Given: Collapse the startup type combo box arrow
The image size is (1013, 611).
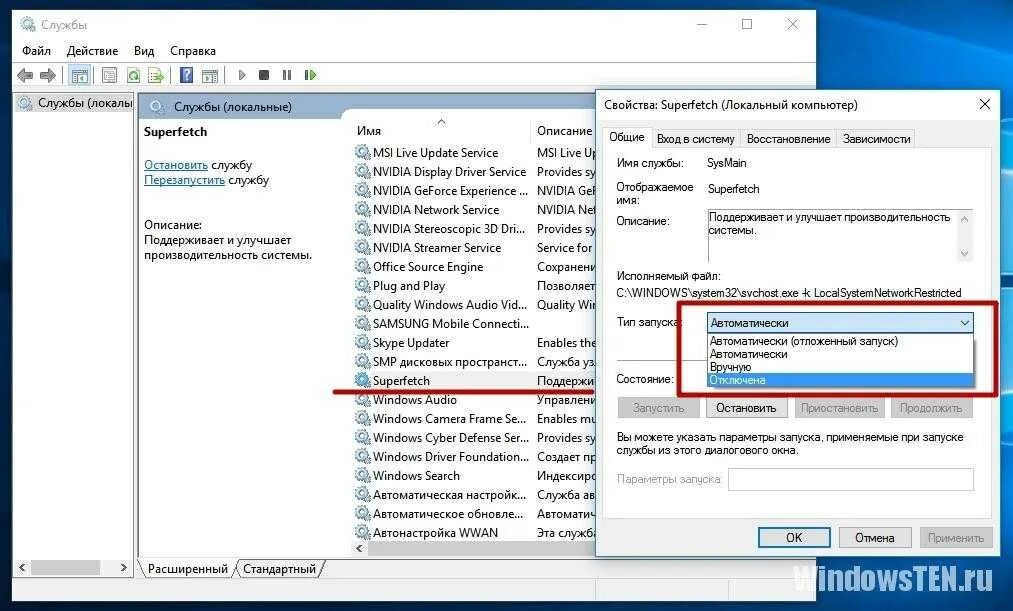Looking at the screenshot, I should [964, 323].
